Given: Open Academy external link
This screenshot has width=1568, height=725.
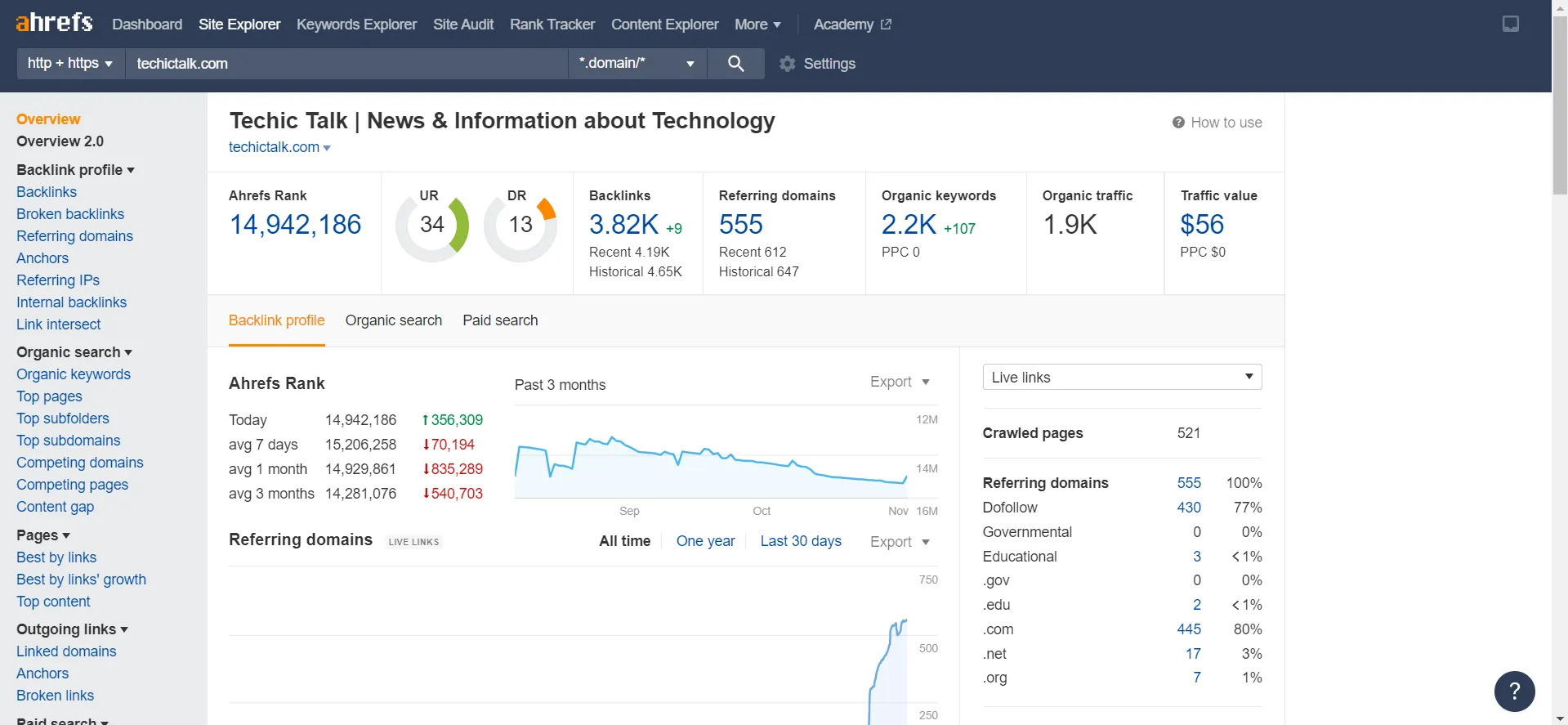Looking at the screenshot, I should [852, 25].
